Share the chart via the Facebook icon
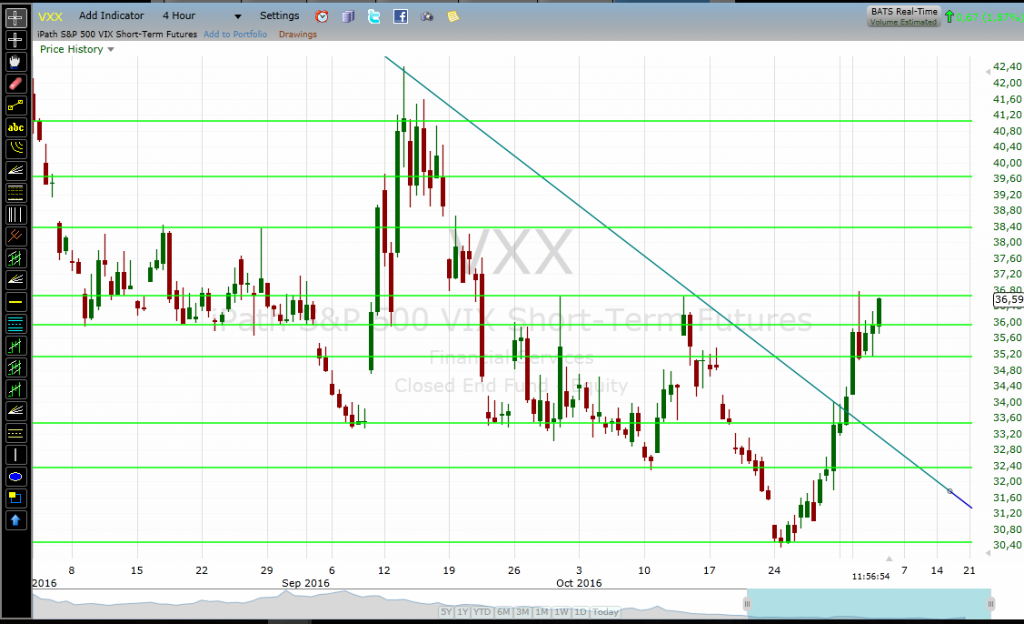This screenshot has width=1024, height=624. pyautogui.click(x=400, y=16)
